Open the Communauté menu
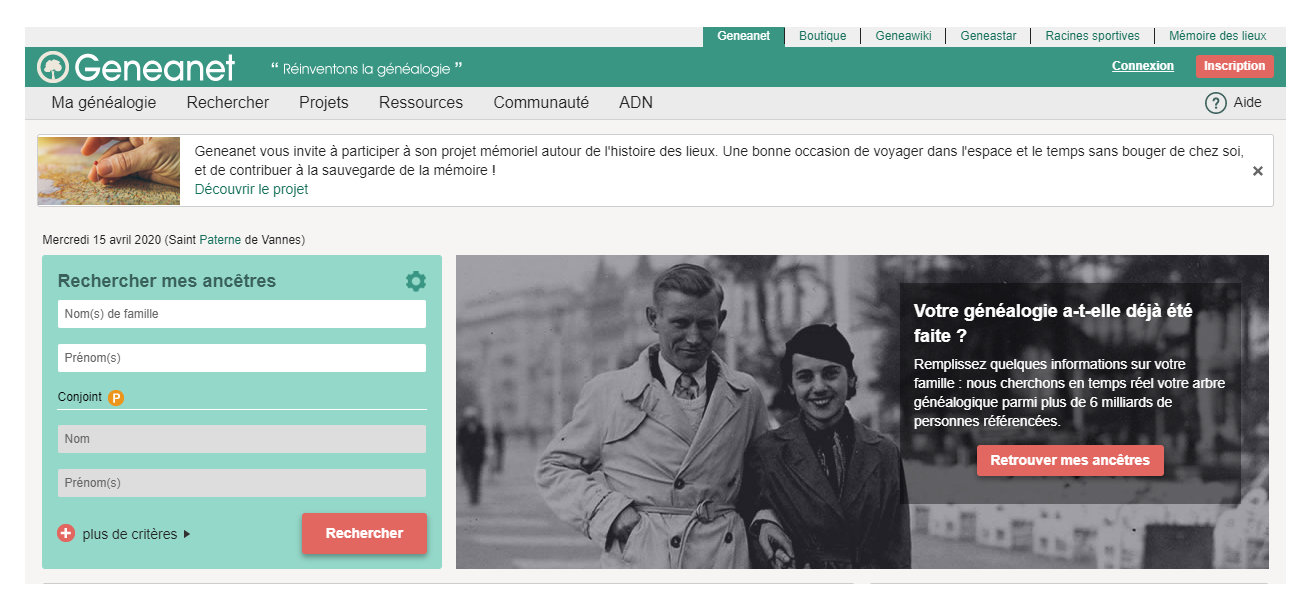The width and height of the screenshot is (1305, 603). tap(541, 103)
